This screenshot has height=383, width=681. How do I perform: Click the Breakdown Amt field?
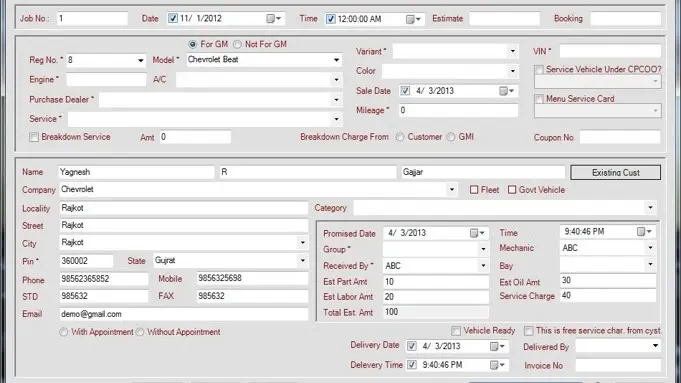click(195, 137)
